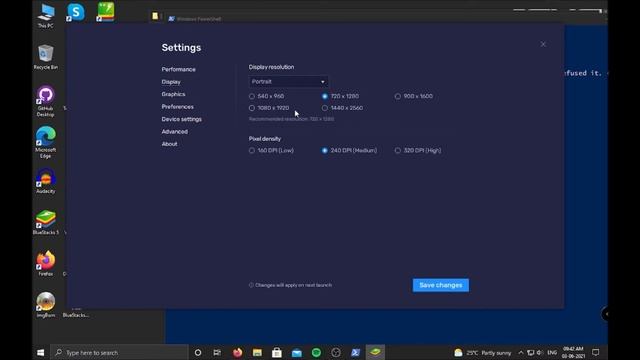The image size is (640, 360).
Task: Open the Microsoft Edge desktop shortcut
Action: click(46, 142)
